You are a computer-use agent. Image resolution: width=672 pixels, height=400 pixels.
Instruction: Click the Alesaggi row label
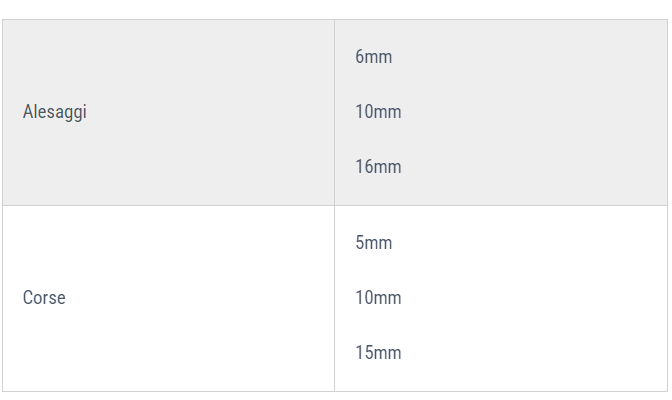[54, 112]
